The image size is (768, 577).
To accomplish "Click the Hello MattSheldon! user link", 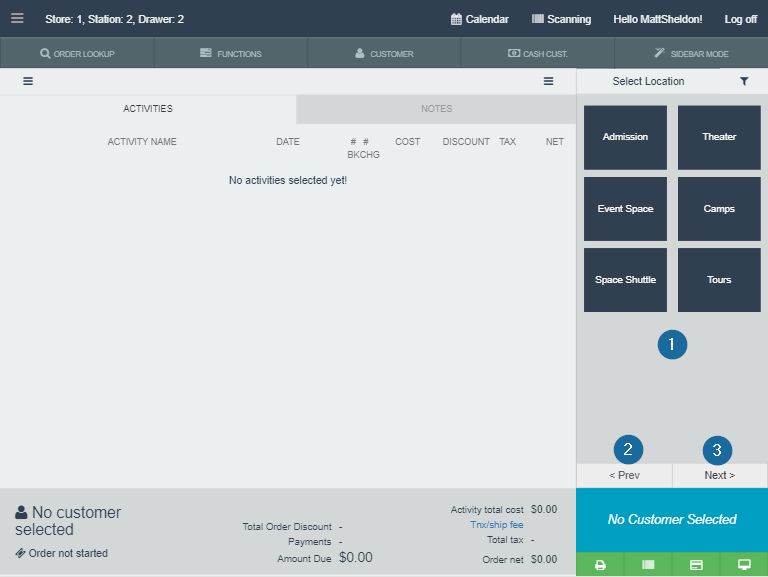I will click(657, 19).
